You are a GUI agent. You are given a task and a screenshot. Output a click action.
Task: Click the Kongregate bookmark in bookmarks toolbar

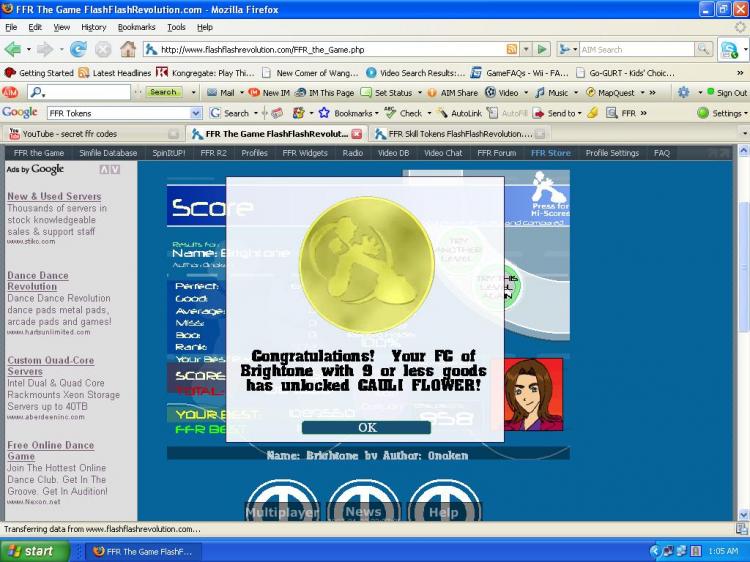point(207,73)
